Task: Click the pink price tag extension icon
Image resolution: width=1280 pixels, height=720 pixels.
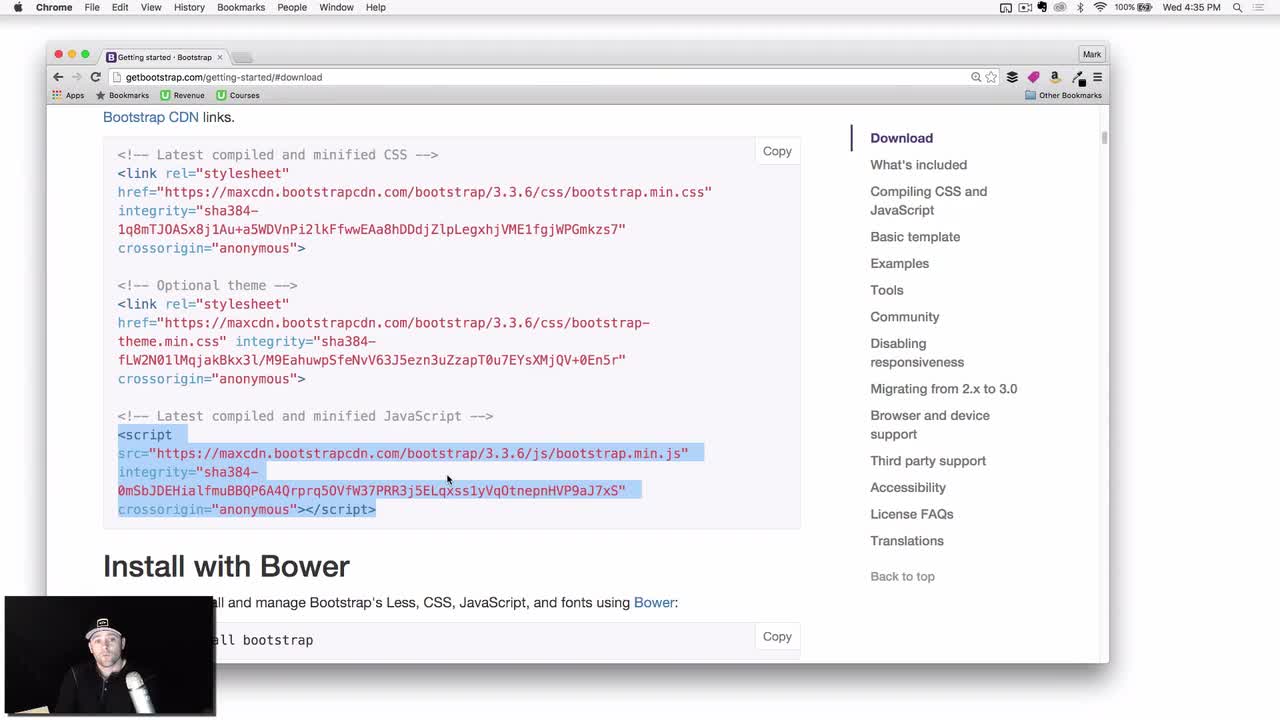Action: point(1033,77)
